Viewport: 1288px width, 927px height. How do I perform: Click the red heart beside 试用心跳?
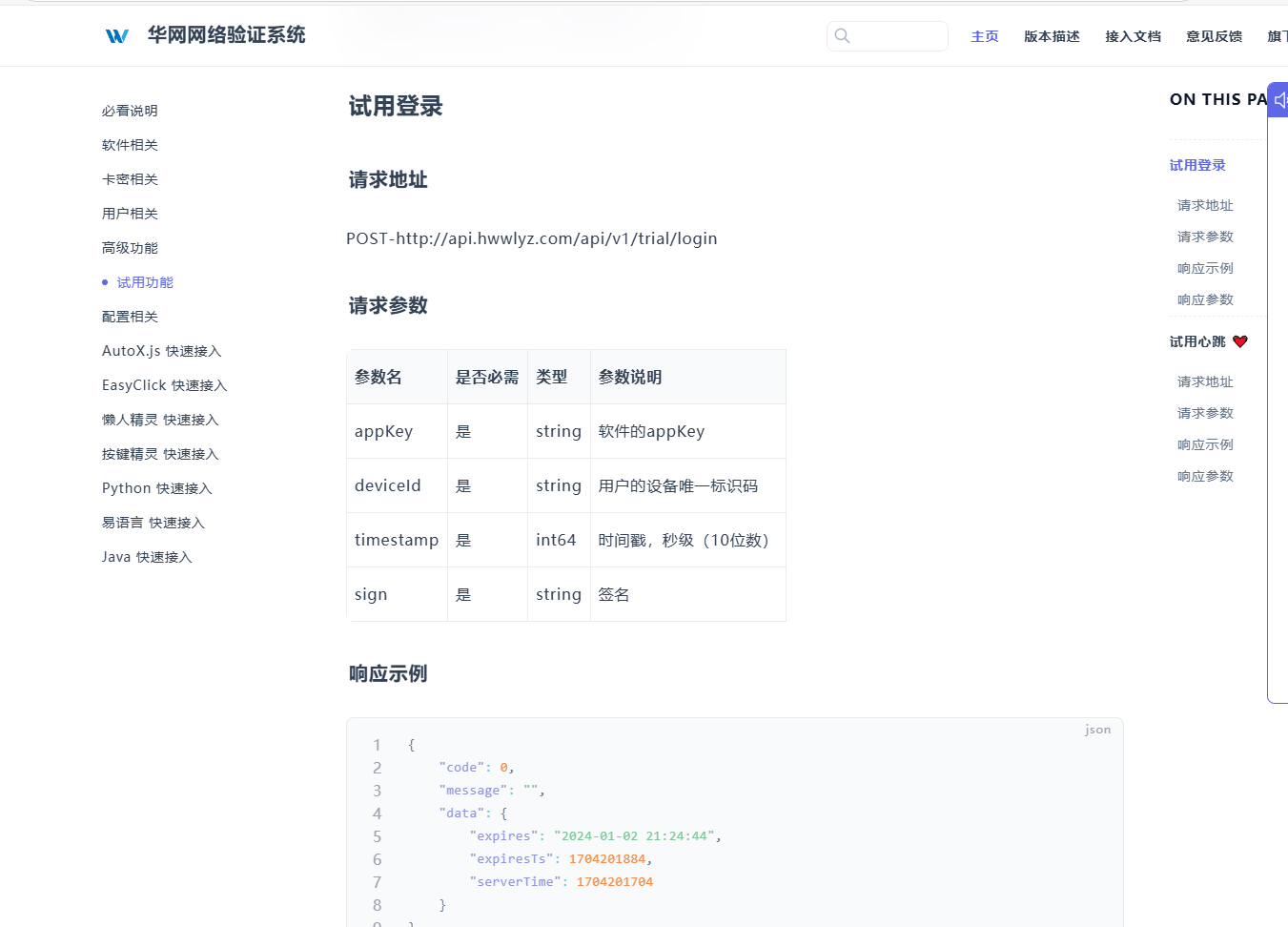[x=1240, y=341]
